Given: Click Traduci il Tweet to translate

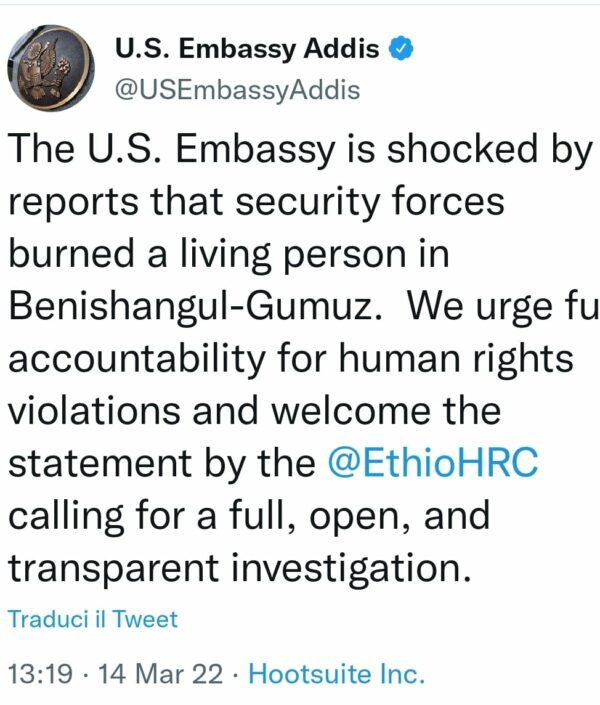Looking at the screenshot, I should tap(93, 619).
